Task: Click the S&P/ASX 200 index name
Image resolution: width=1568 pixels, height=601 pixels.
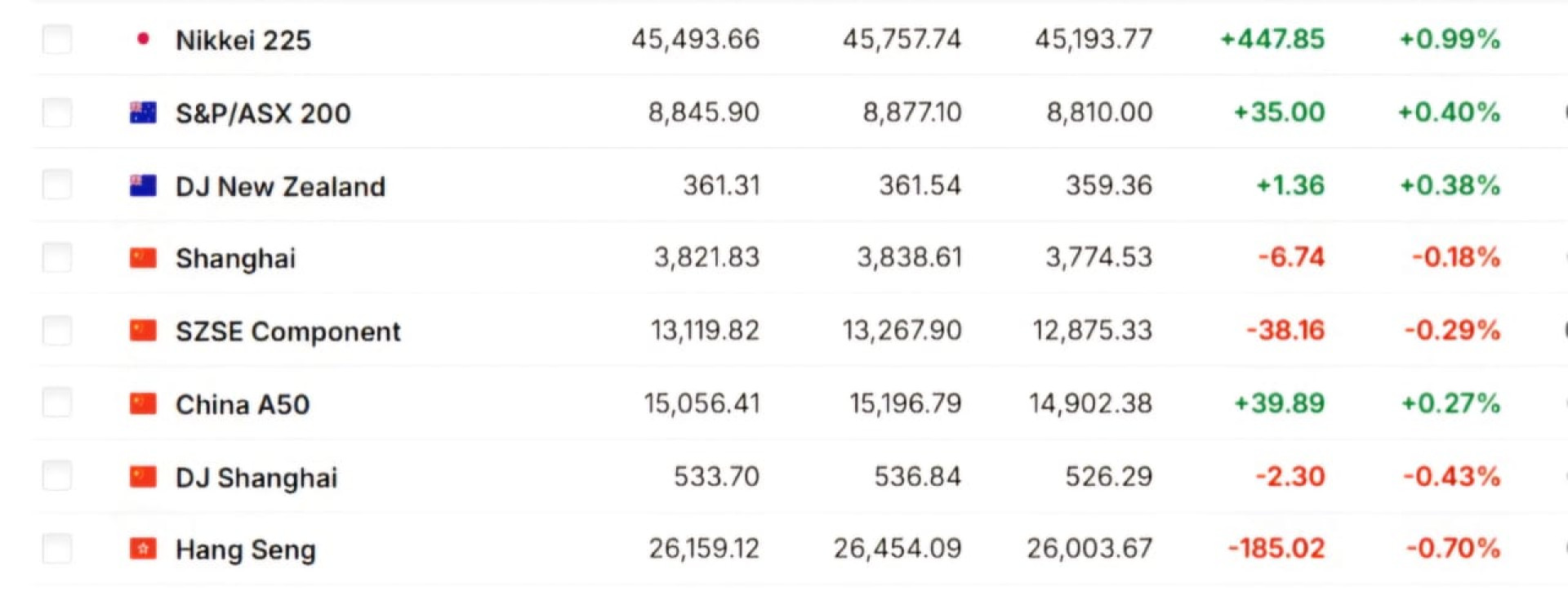Action: pyautogui.click(x=263, y=114)
